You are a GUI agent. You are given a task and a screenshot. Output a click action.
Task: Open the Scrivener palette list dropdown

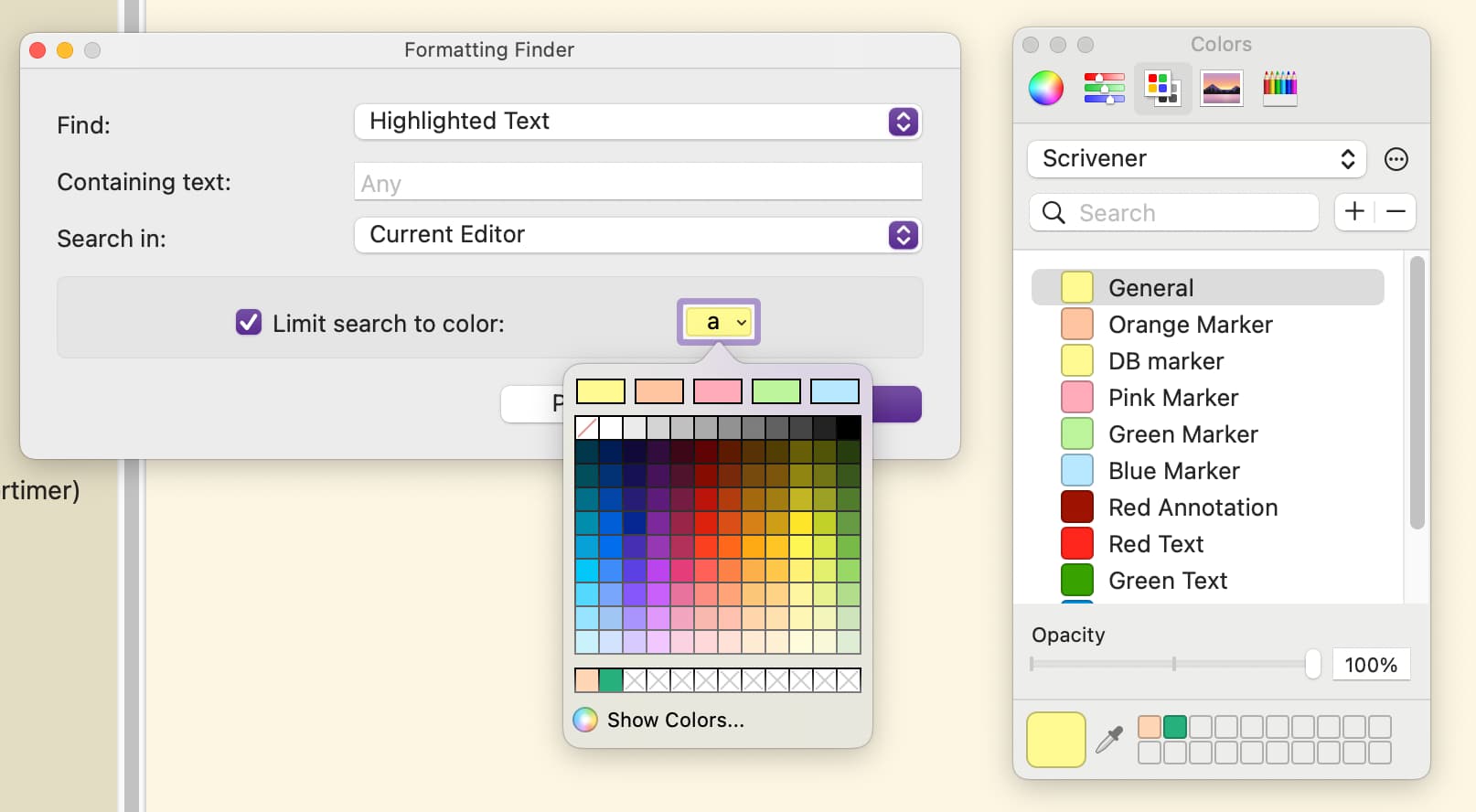(1196, 159)
